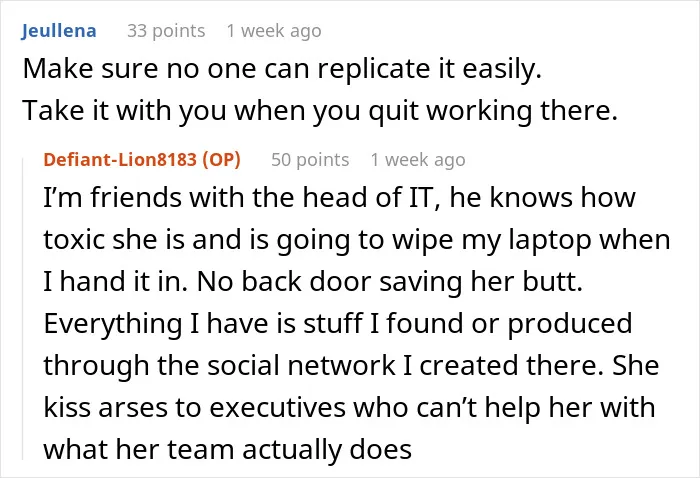Image resolution: width=700 pixels, height=478 pixels.
Task: Open the Defiant-Lion8183 user profile
Action: tap(120, 159)
